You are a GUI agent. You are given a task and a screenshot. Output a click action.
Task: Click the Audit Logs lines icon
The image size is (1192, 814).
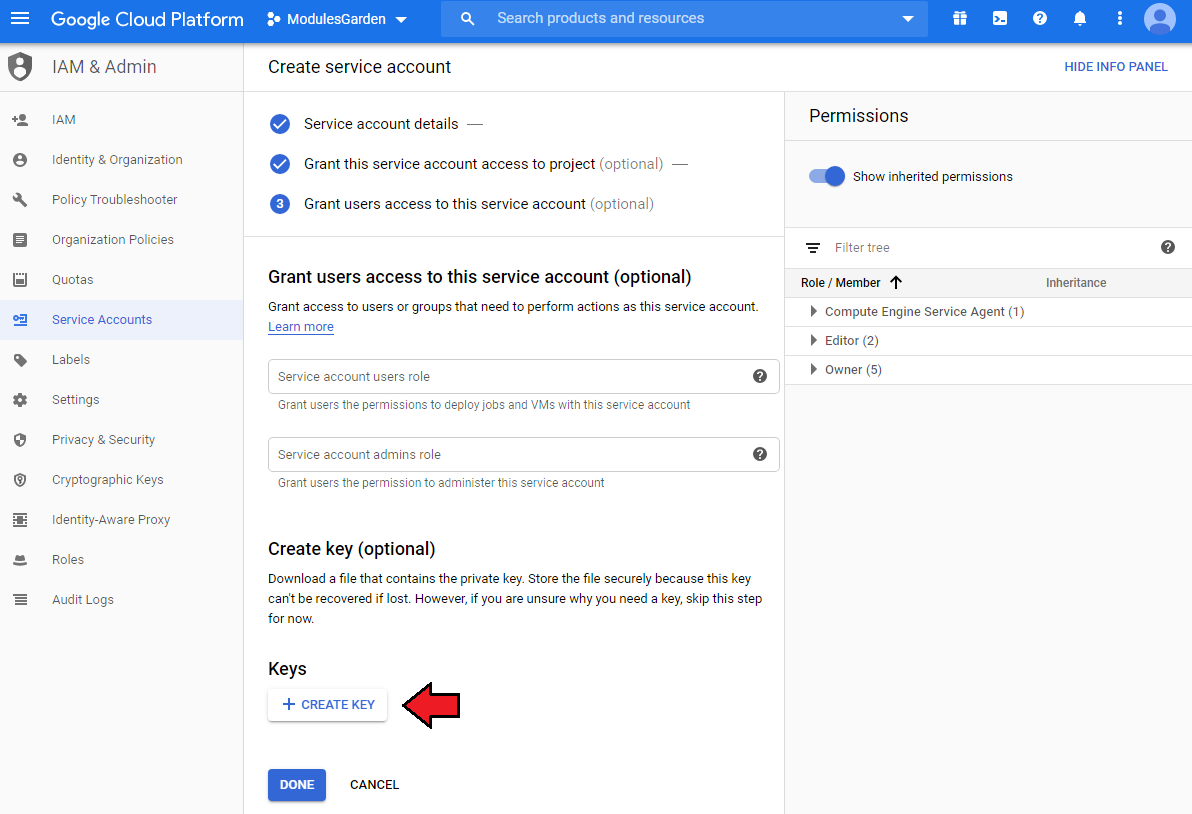tap(21, 600)
